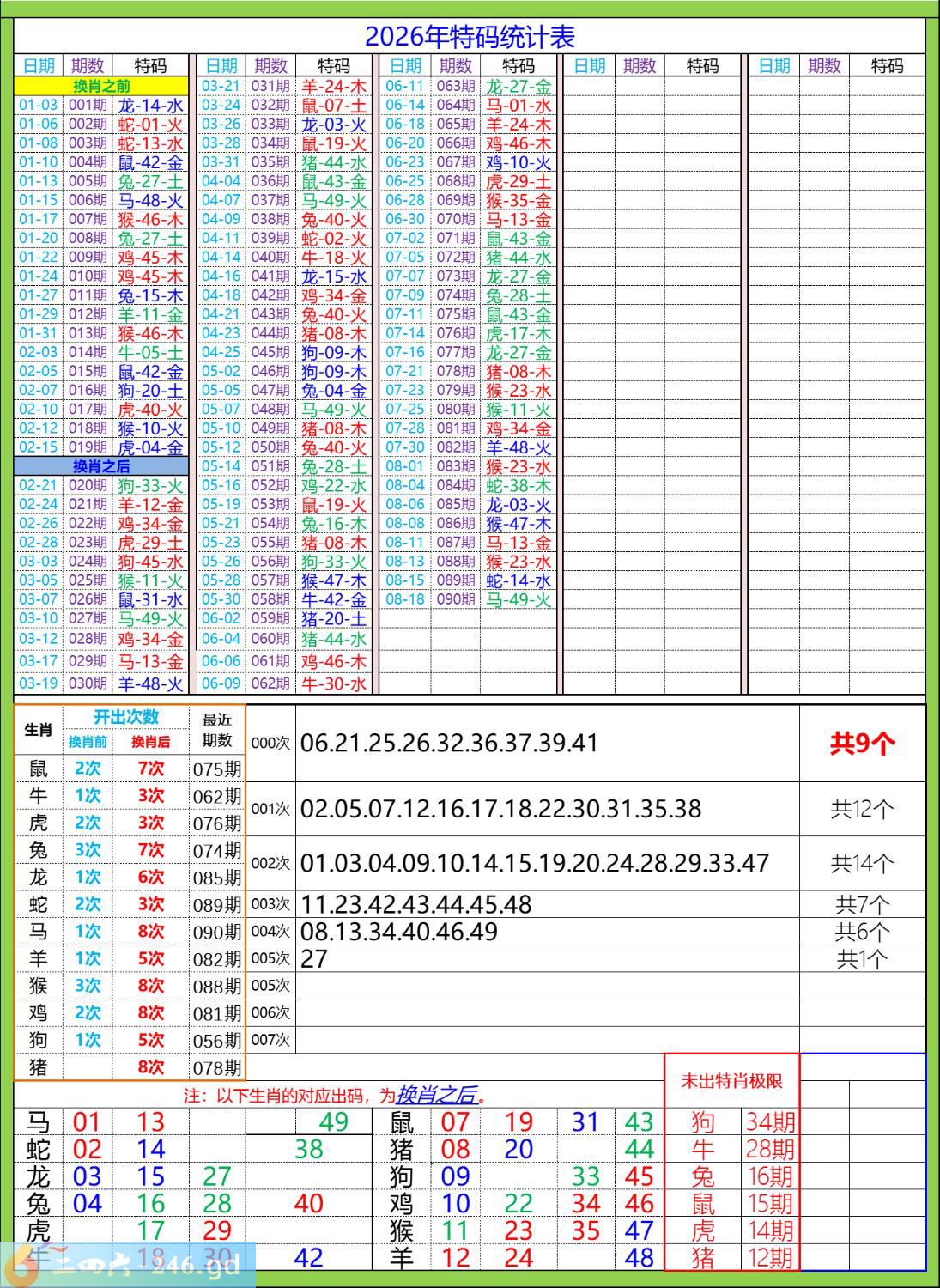Click the underlined 换肖之后 note link

pos(436,1096)
